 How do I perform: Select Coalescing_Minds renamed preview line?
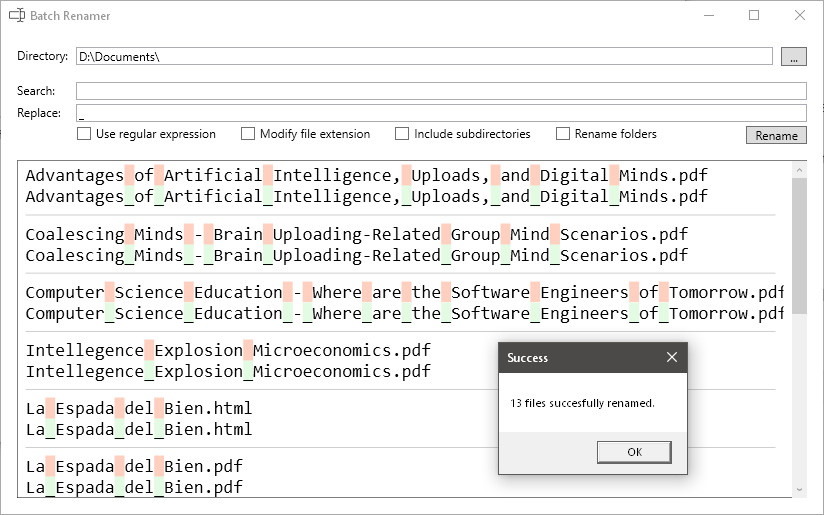(356, 255)
